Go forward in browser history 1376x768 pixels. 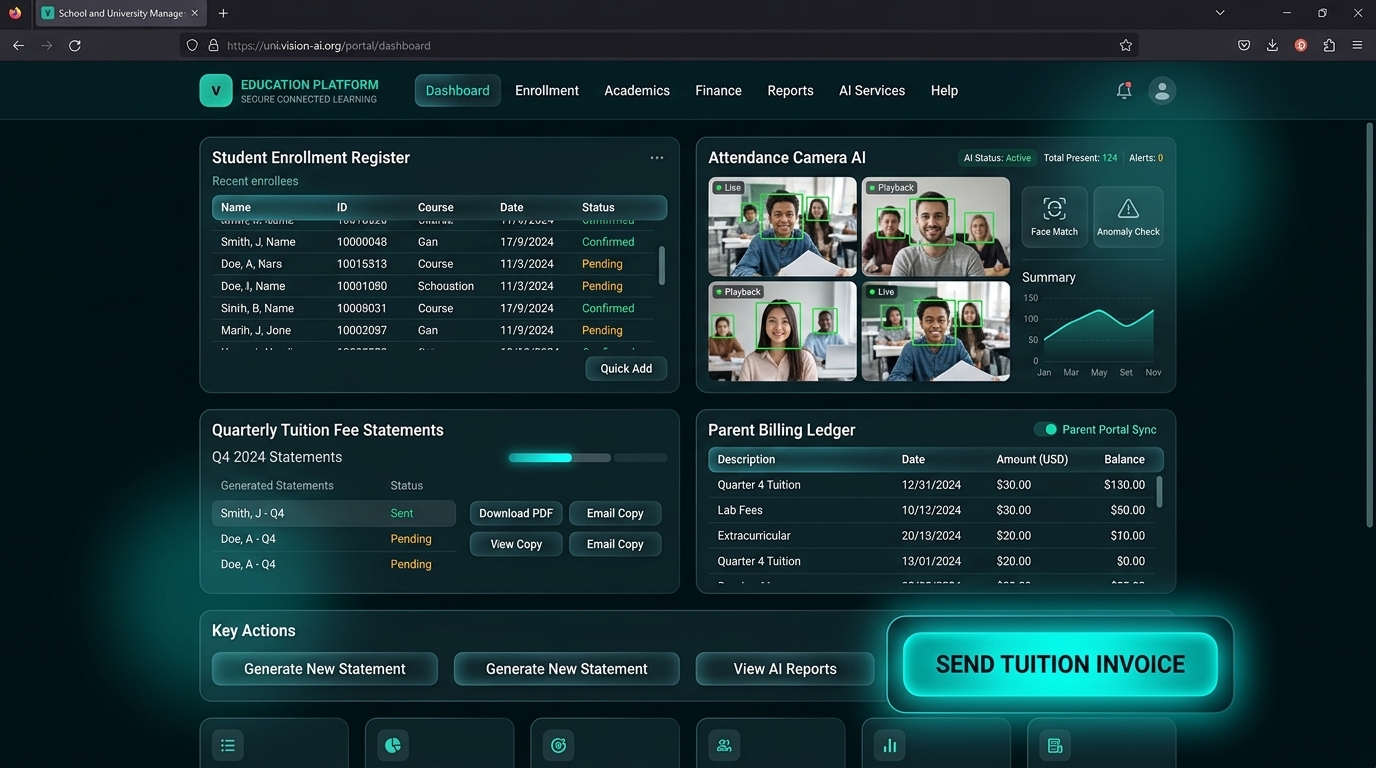pos(46,45)
